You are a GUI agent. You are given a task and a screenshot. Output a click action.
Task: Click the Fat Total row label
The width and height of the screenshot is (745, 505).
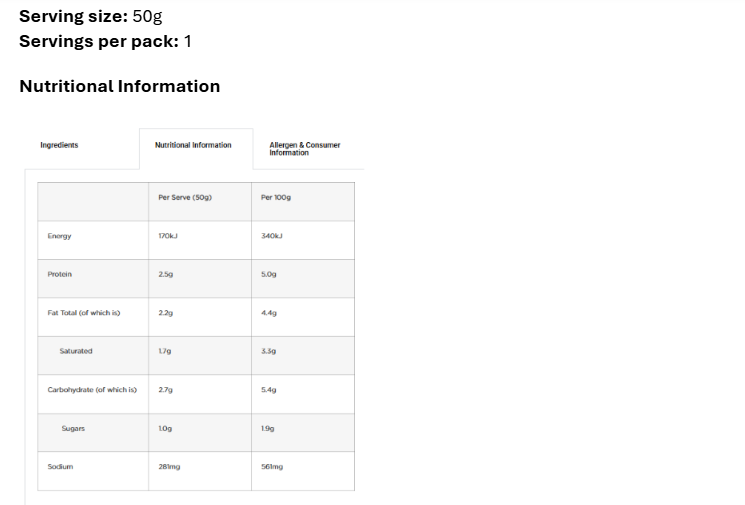pos(84,313)
